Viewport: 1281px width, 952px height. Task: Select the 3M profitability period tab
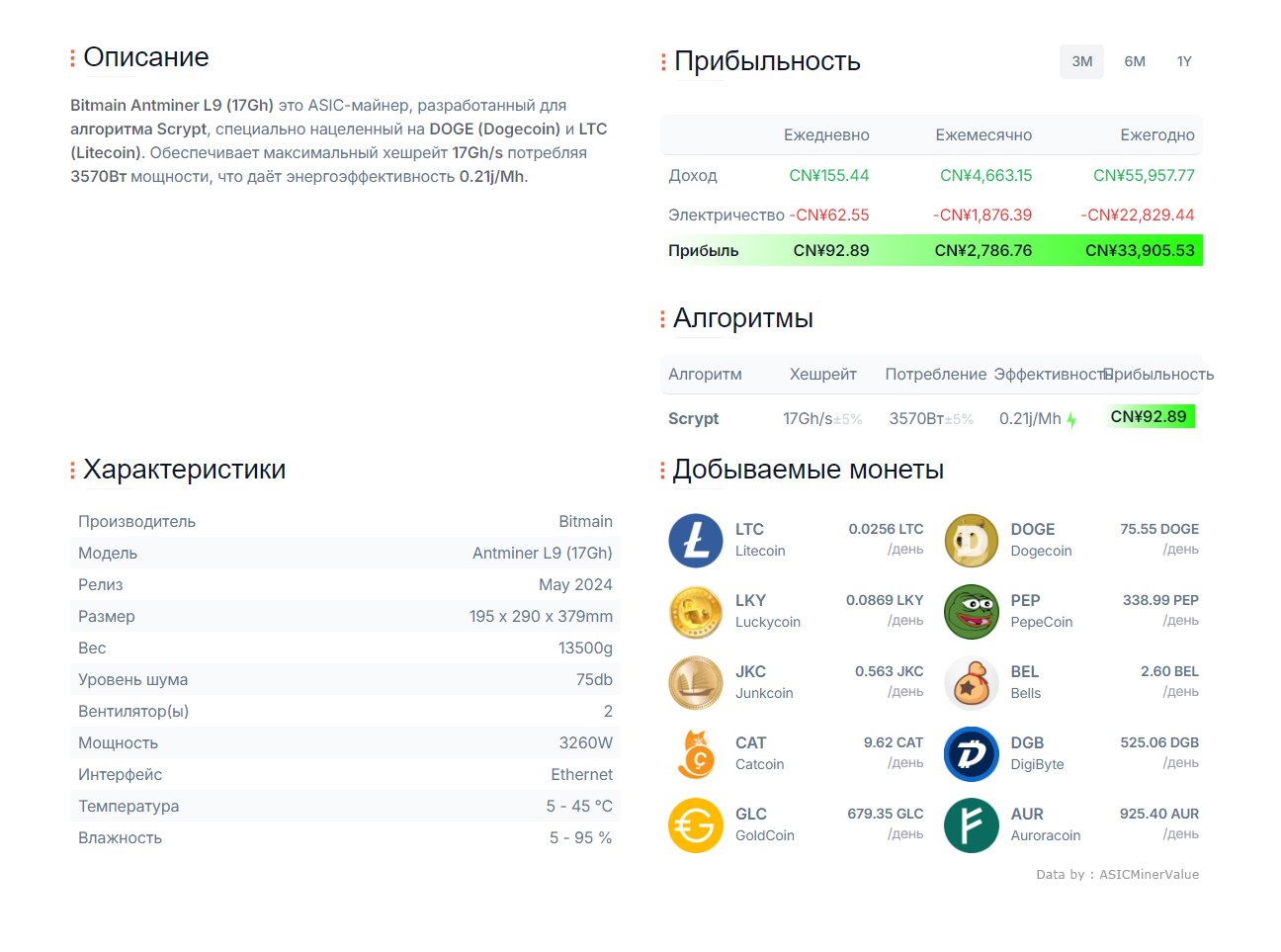tap(1081, 61)
